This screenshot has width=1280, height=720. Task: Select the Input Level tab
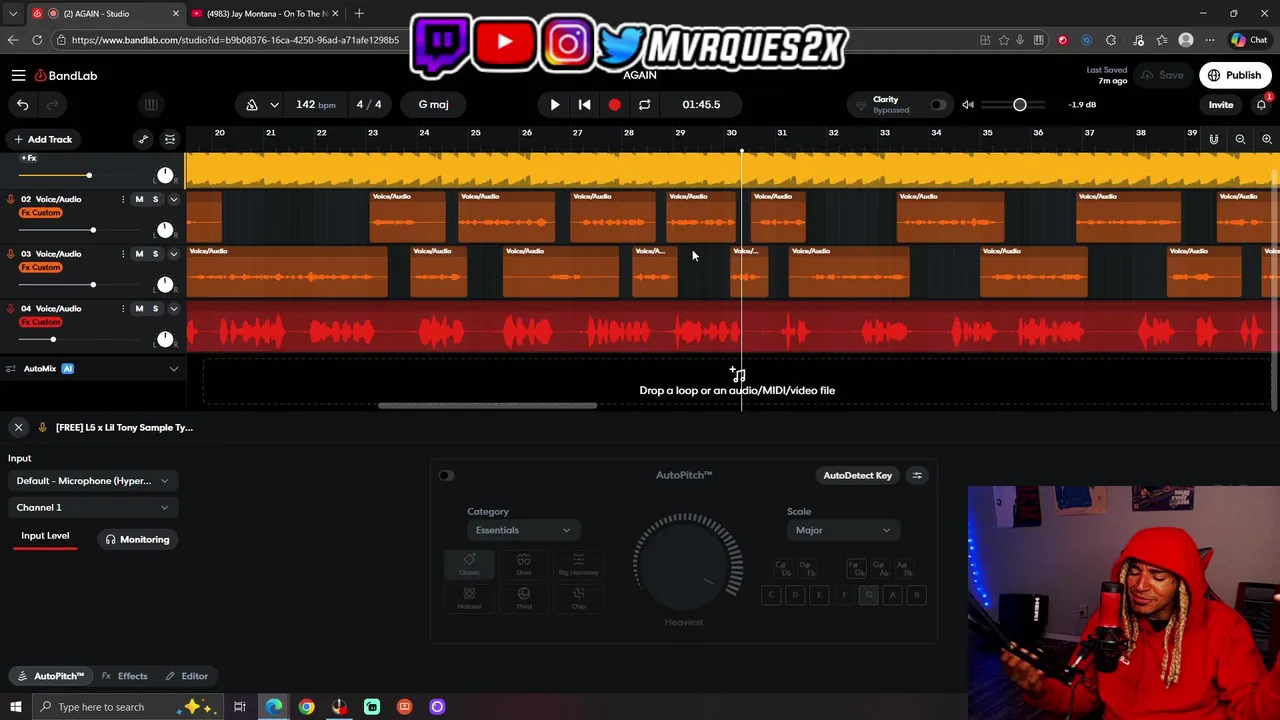click(45, 536)
